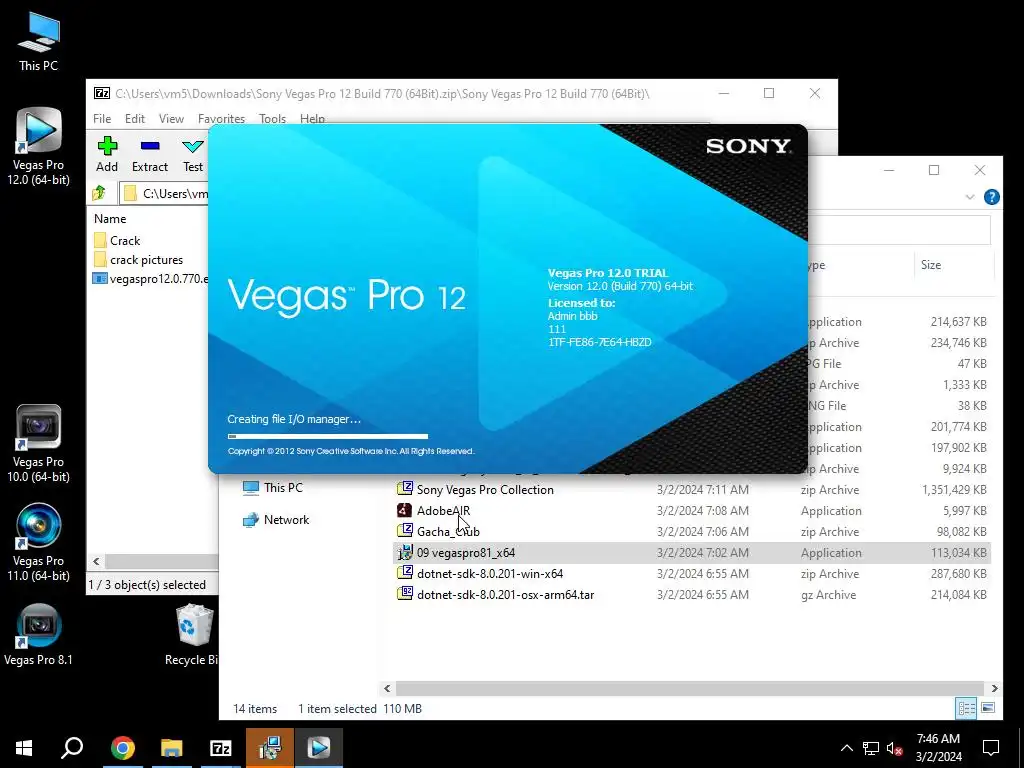
Task: Open 7-Zip View menu
Action: point(171,119)
